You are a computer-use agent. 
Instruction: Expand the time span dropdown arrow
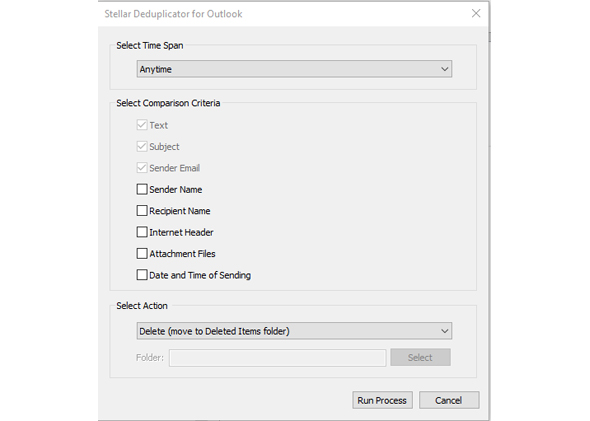444,69
